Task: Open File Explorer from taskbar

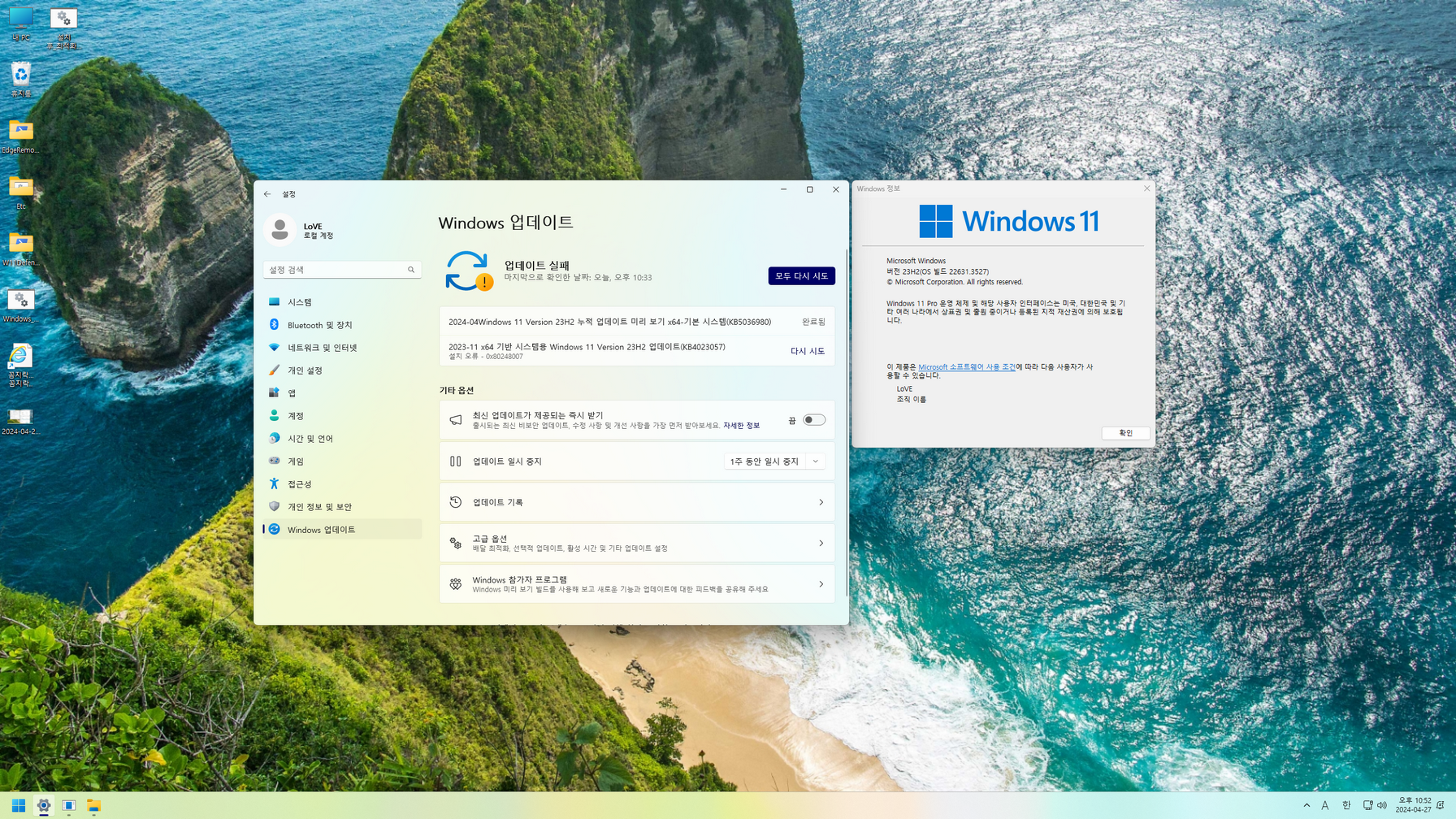Action: pyautogui.click(x=94, y=805)
